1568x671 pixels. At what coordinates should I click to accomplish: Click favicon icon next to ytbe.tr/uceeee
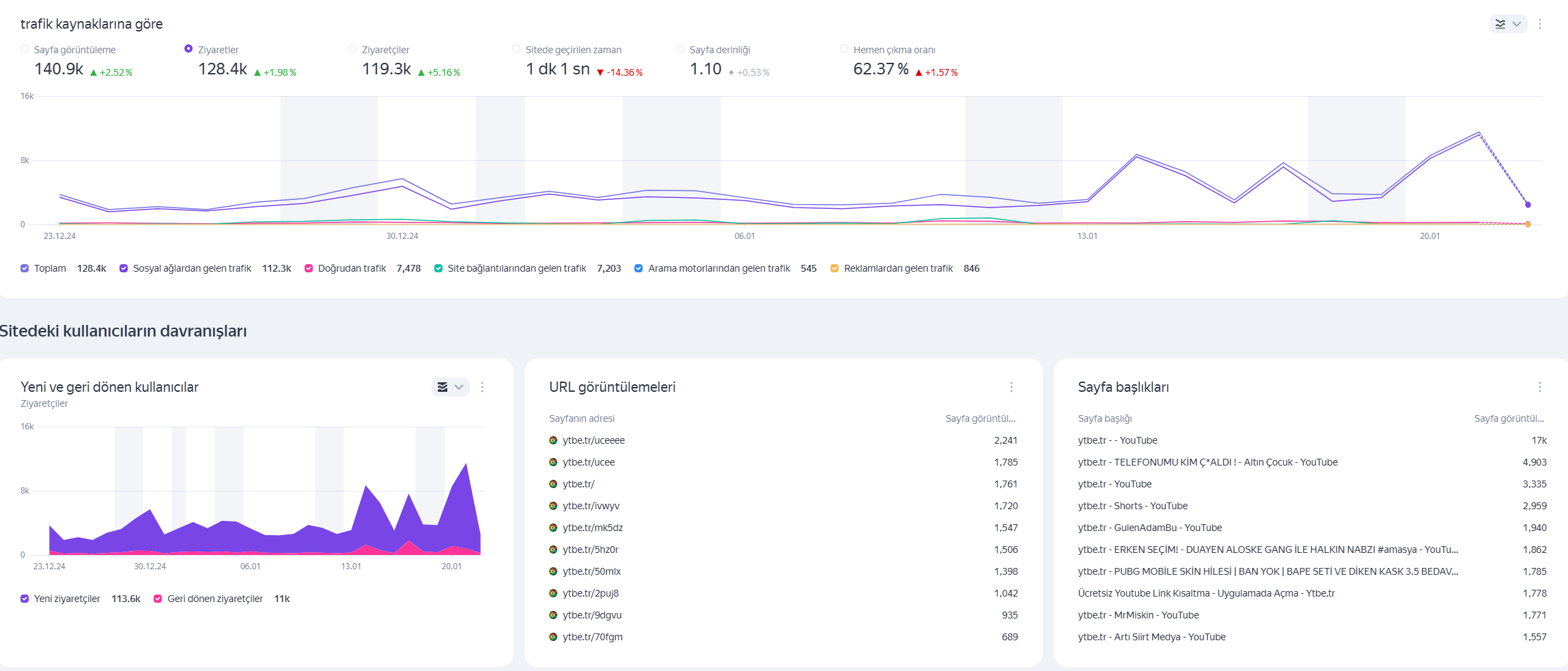pos(553,440)
